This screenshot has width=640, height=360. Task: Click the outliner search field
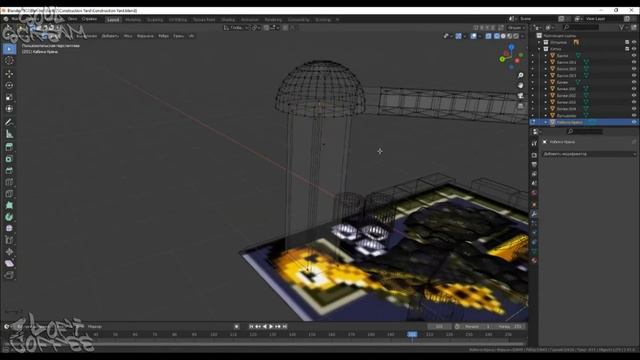[x=581, y=27]
